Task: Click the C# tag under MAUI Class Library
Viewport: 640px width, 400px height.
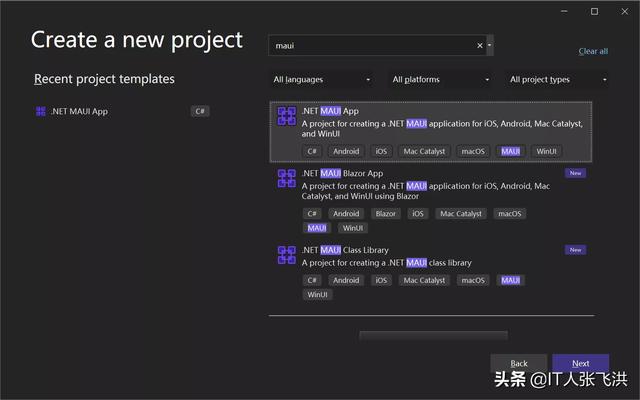Action: (x=312, y=280)
